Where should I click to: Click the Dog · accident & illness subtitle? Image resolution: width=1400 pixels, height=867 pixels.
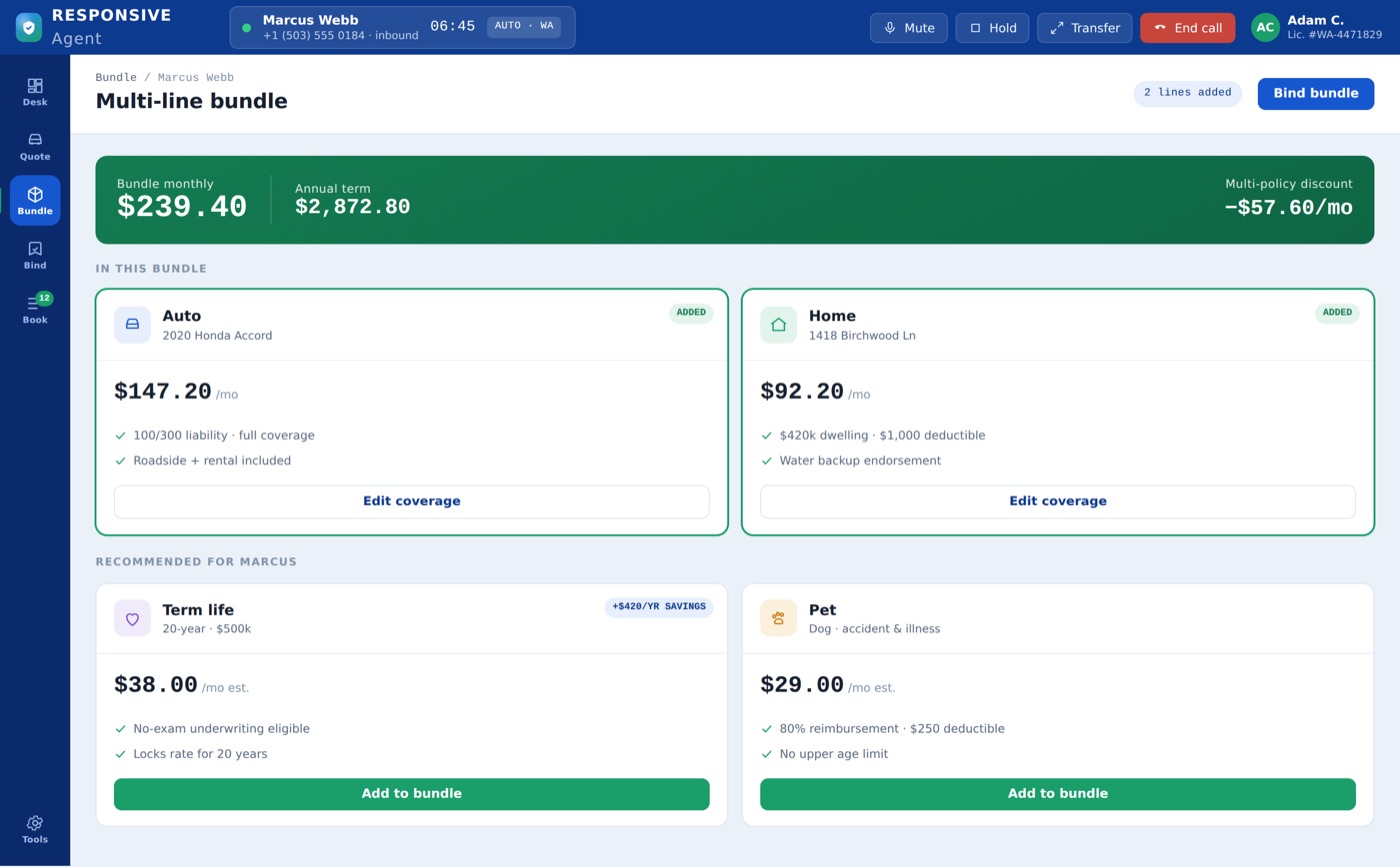click(x=874, y=629)
